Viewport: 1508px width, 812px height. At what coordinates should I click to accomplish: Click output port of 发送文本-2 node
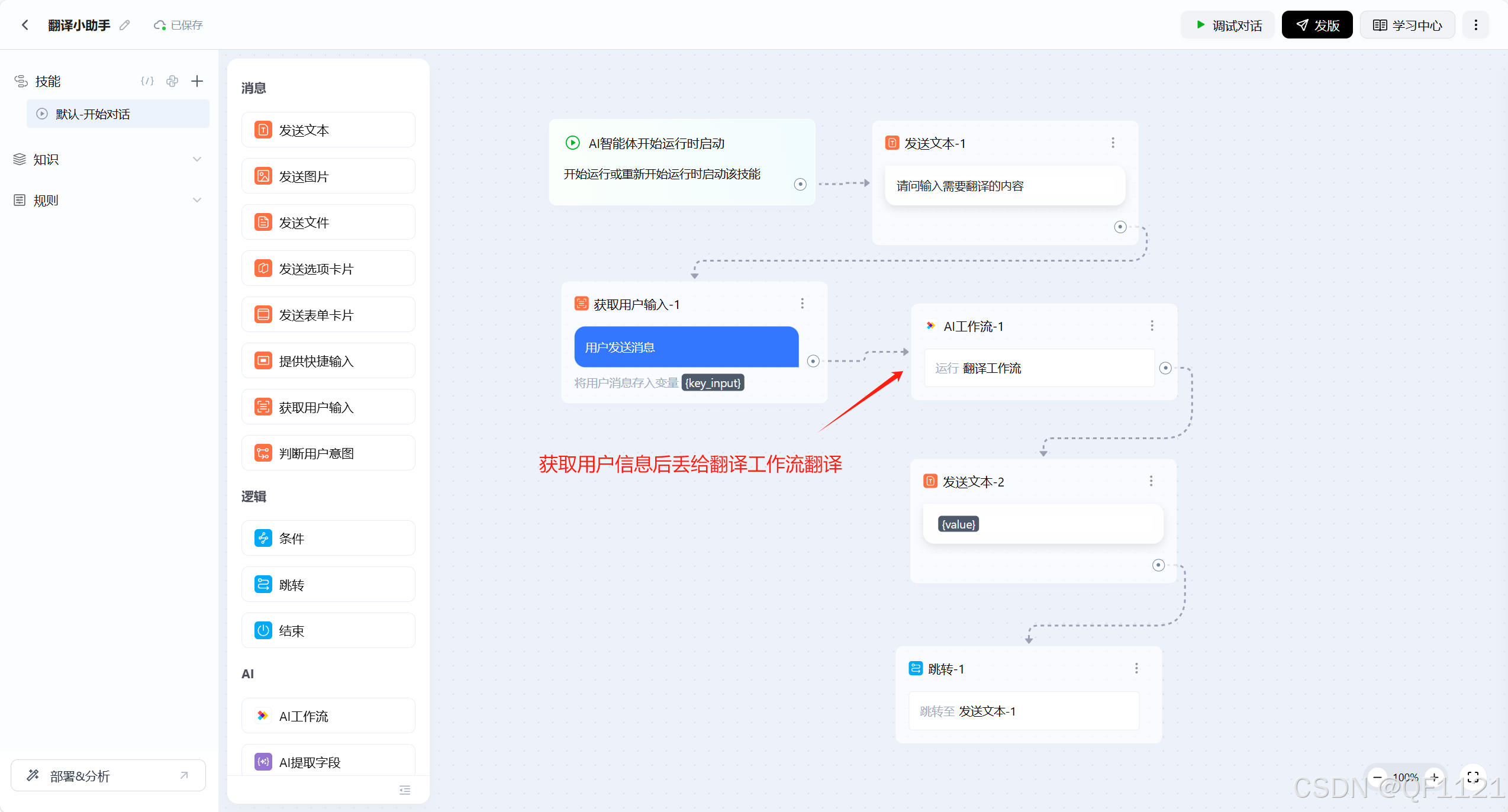(x=1158, y=565)
